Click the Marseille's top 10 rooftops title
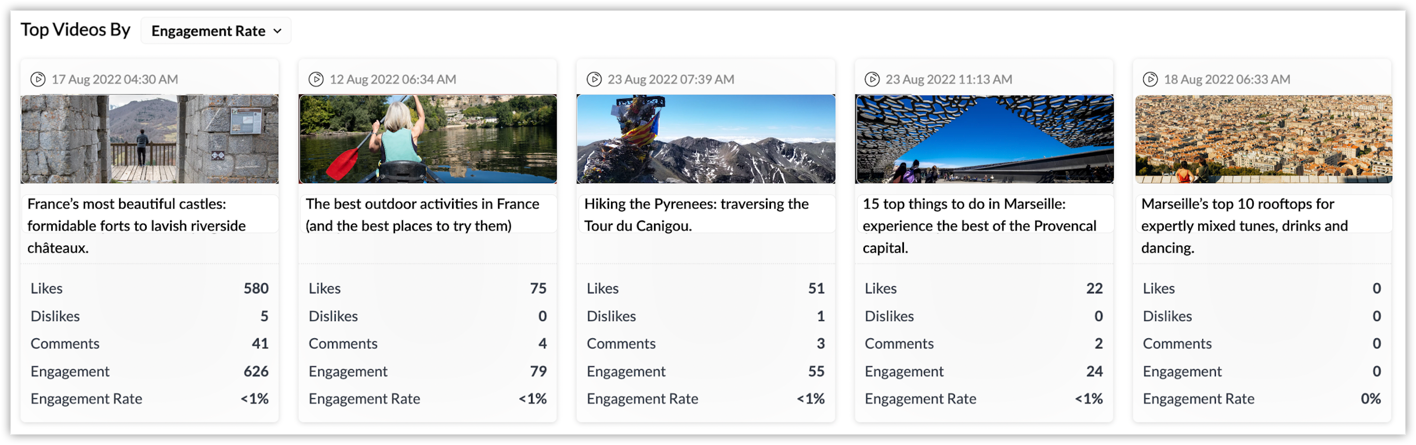This screenshot has height=445, width=1416. point(1245,226)
